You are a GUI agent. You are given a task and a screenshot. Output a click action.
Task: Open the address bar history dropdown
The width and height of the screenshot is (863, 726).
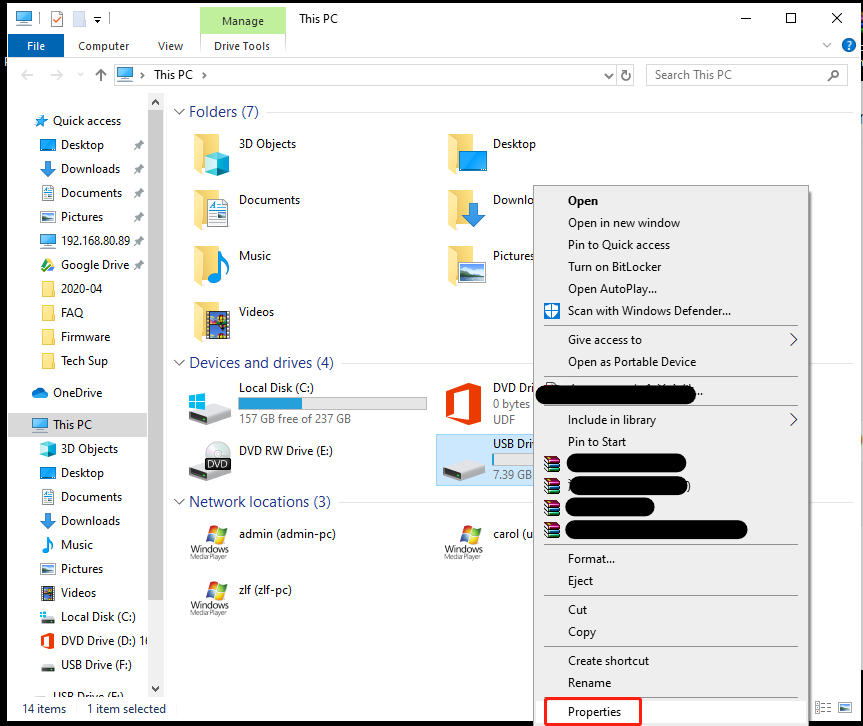click(x=609, y=75)
